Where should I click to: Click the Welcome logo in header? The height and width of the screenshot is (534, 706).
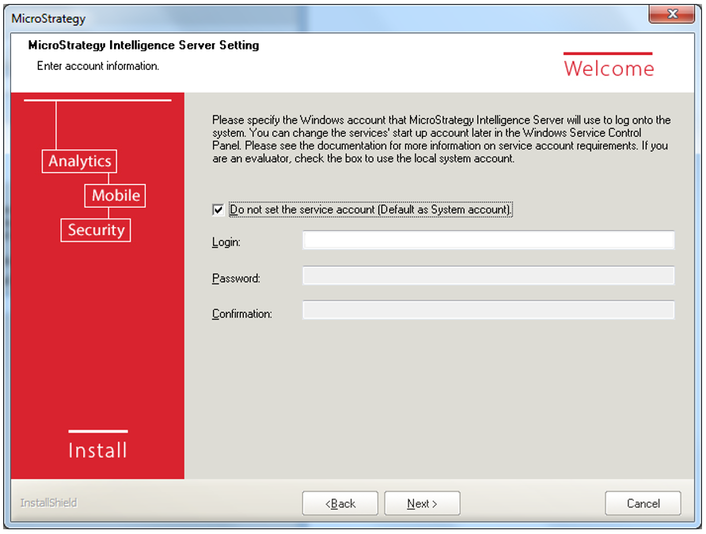click(608, 68)
